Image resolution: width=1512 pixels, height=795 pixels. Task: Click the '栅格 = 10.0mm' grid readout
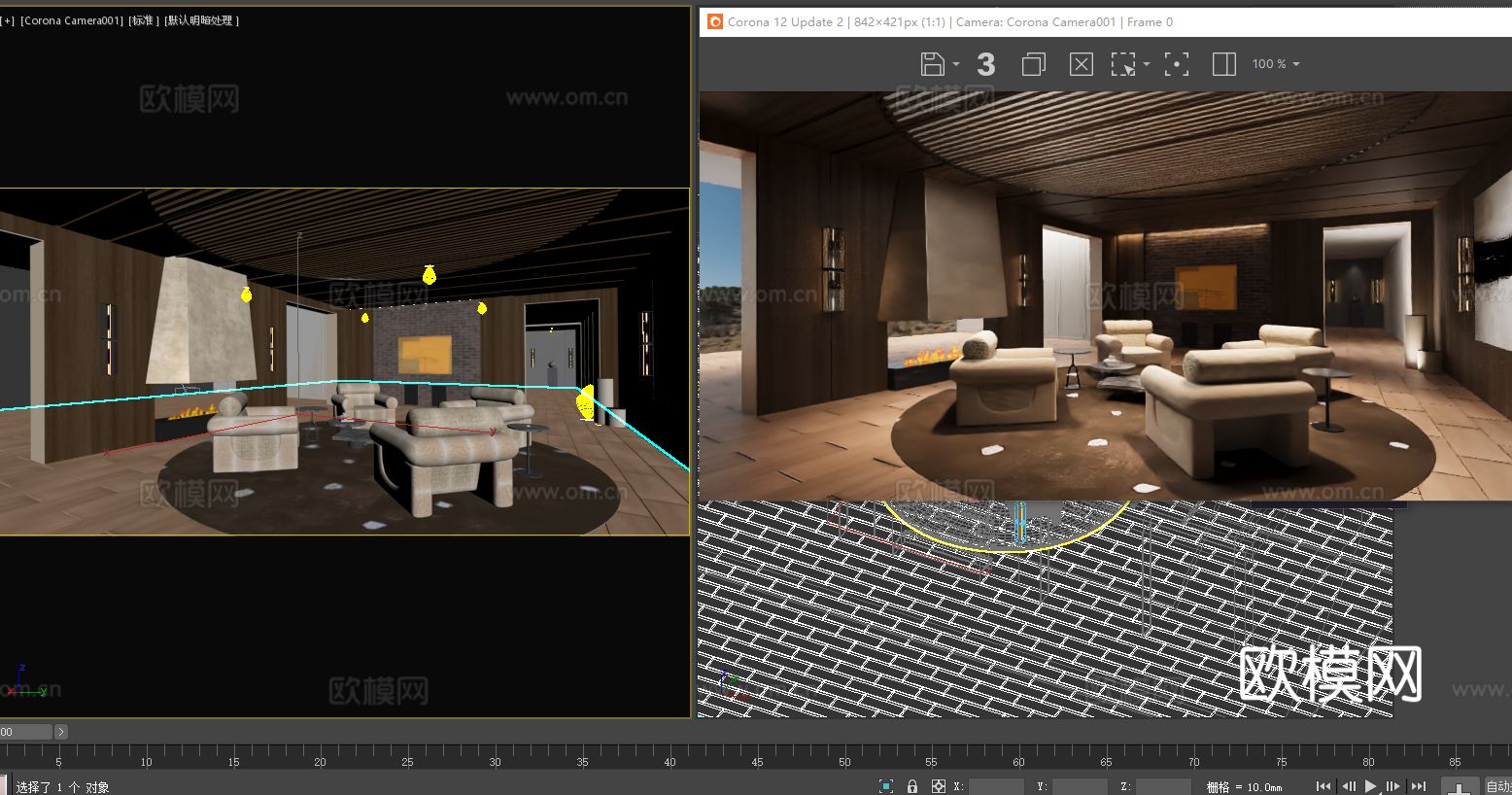click(x=1244, y=787)
